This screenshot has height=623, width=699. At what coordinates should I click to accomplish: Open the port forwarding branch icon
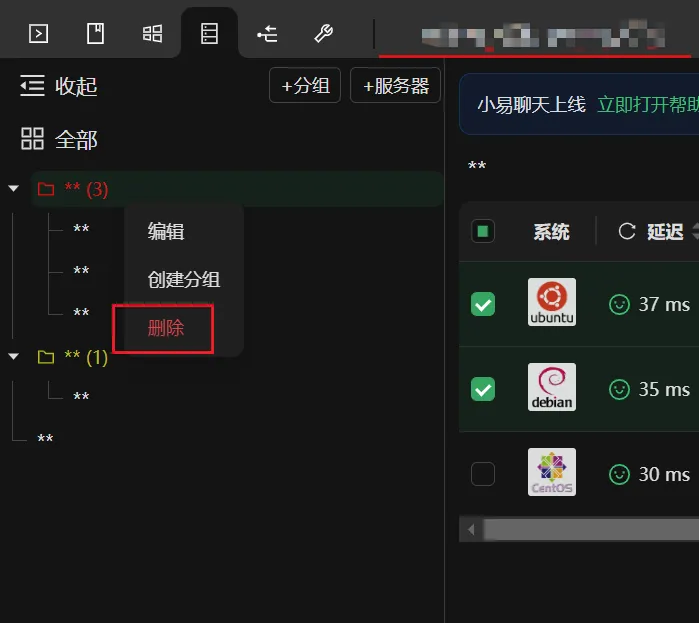coord(267,33)
